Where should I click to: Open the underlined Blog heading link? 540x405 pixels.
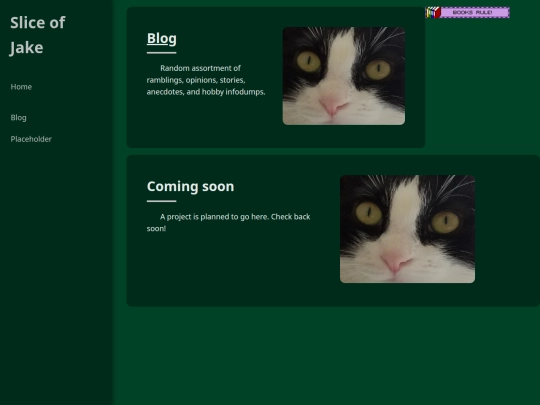pos(162,38)
